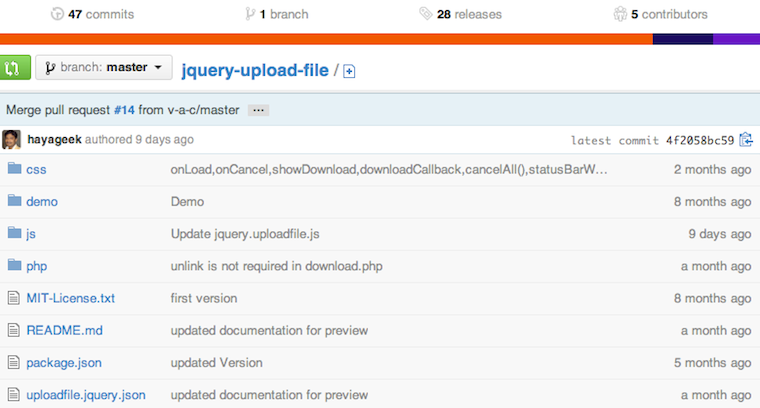This screenshot has height=408, width=760.
Task: Click the css row "2 months ago" timestamp
Action: point(712,170)
